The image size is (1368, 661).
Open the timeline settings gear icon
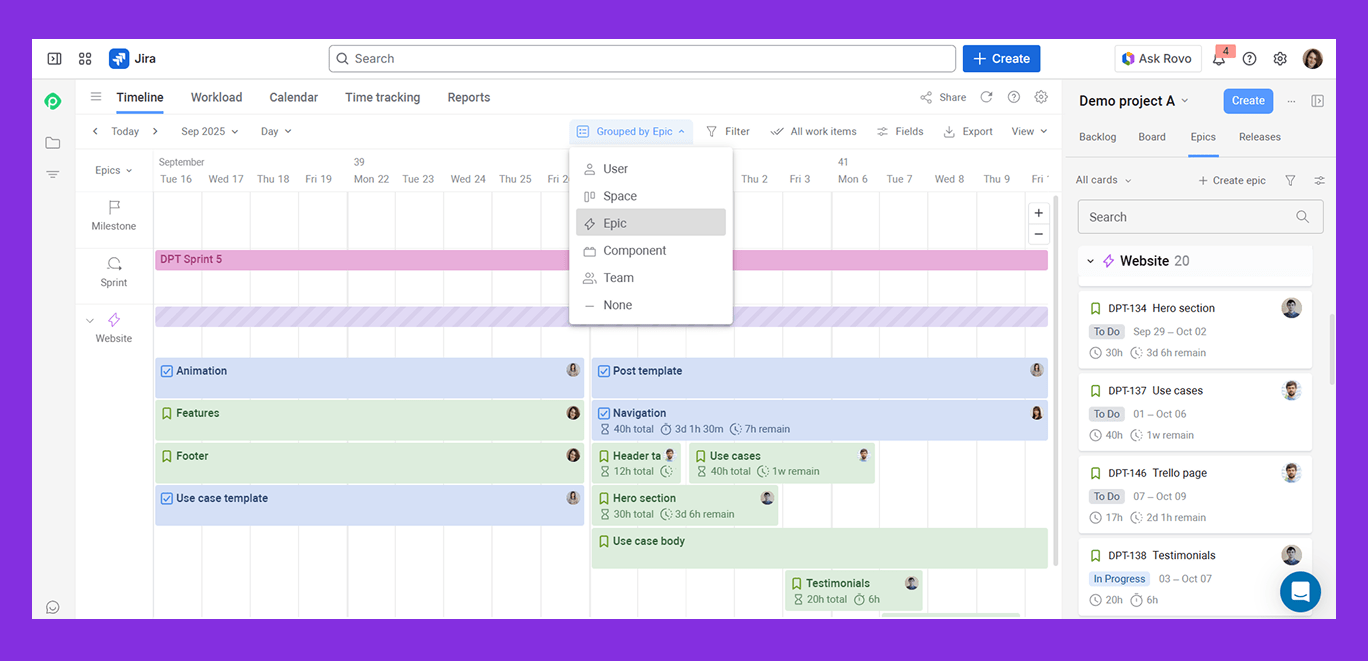1040,97
